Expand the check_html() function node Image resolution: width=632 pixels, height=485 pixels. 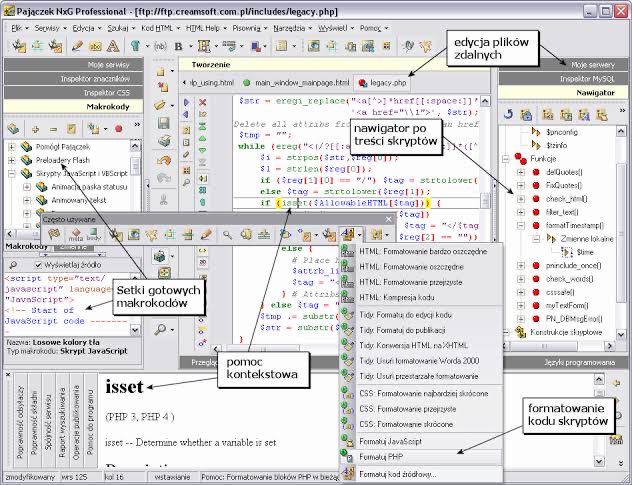pos(521,199)
